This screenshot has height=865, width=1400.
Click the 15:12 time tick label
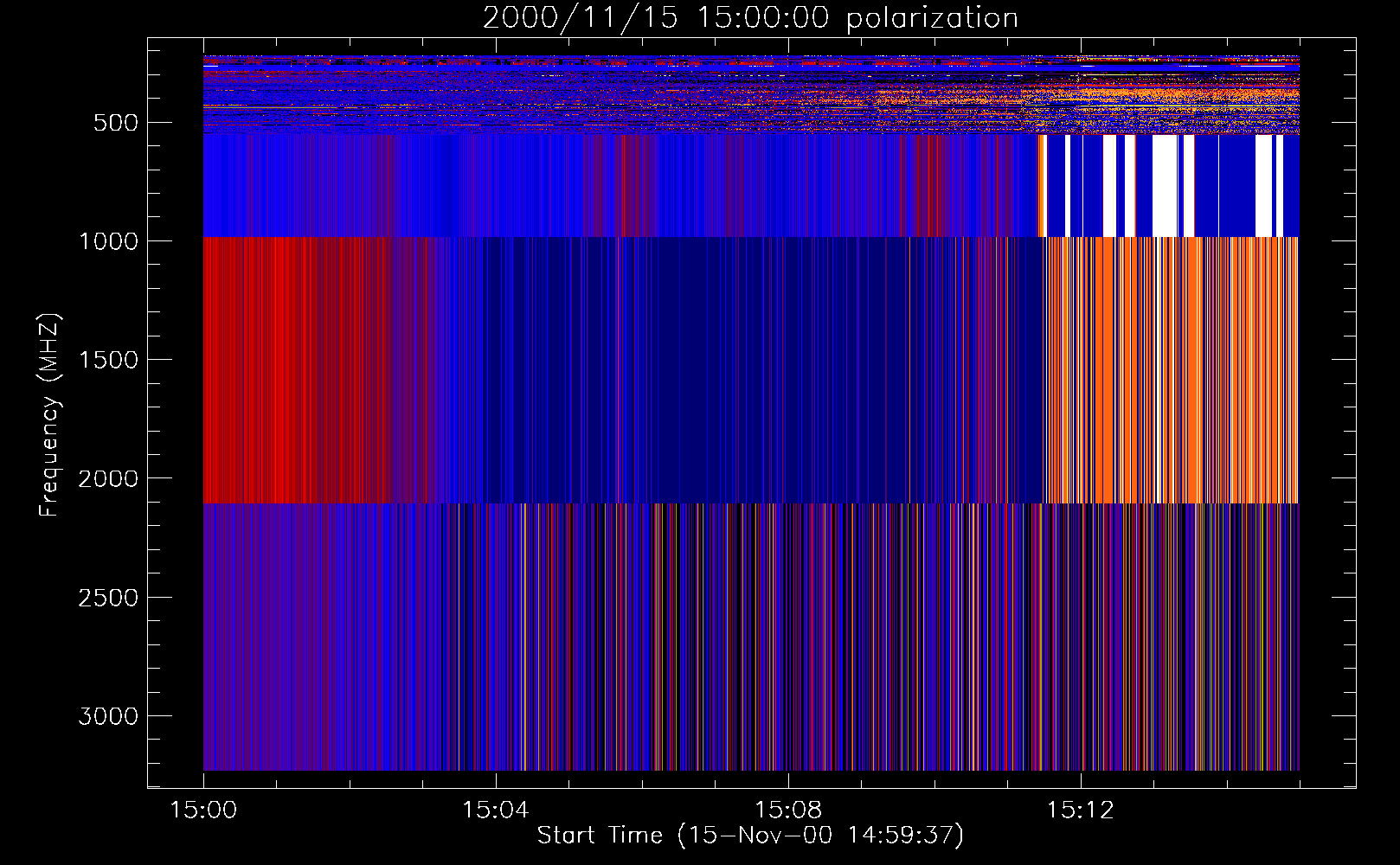tap(1080, 811)
